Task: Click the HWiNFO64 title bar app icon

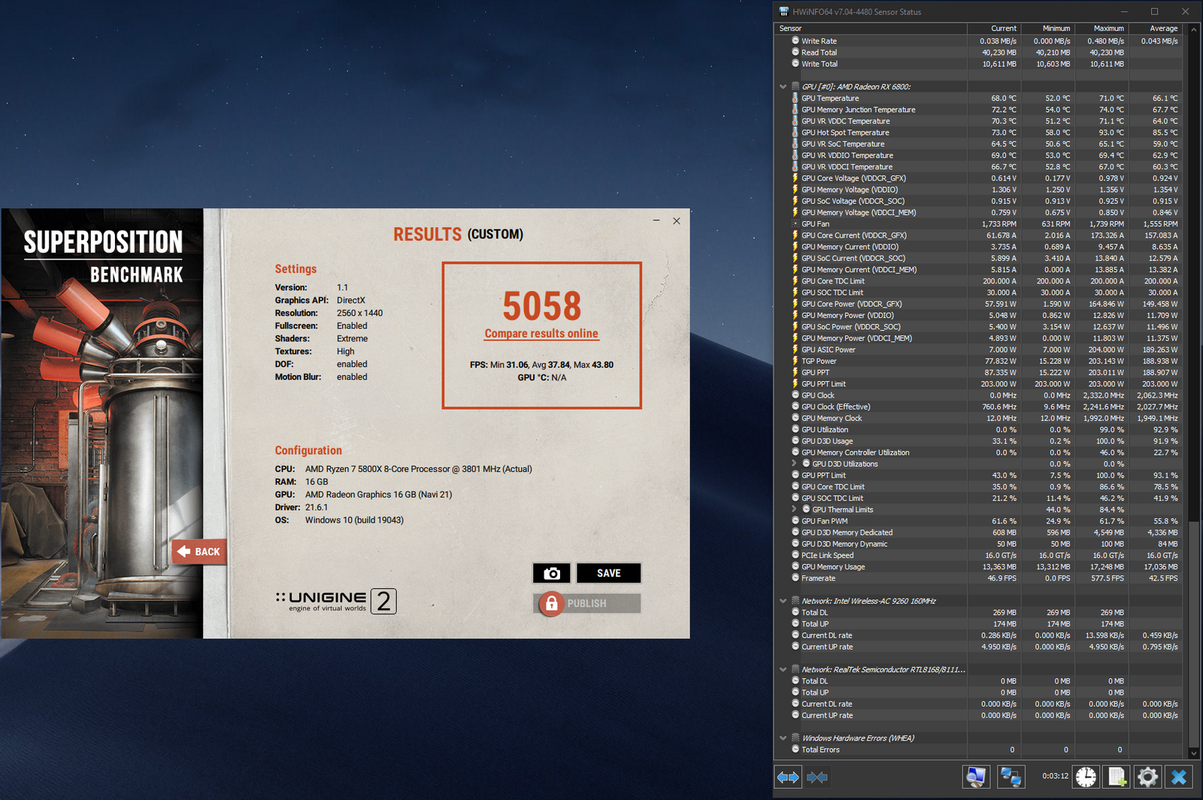Action: 783,12
